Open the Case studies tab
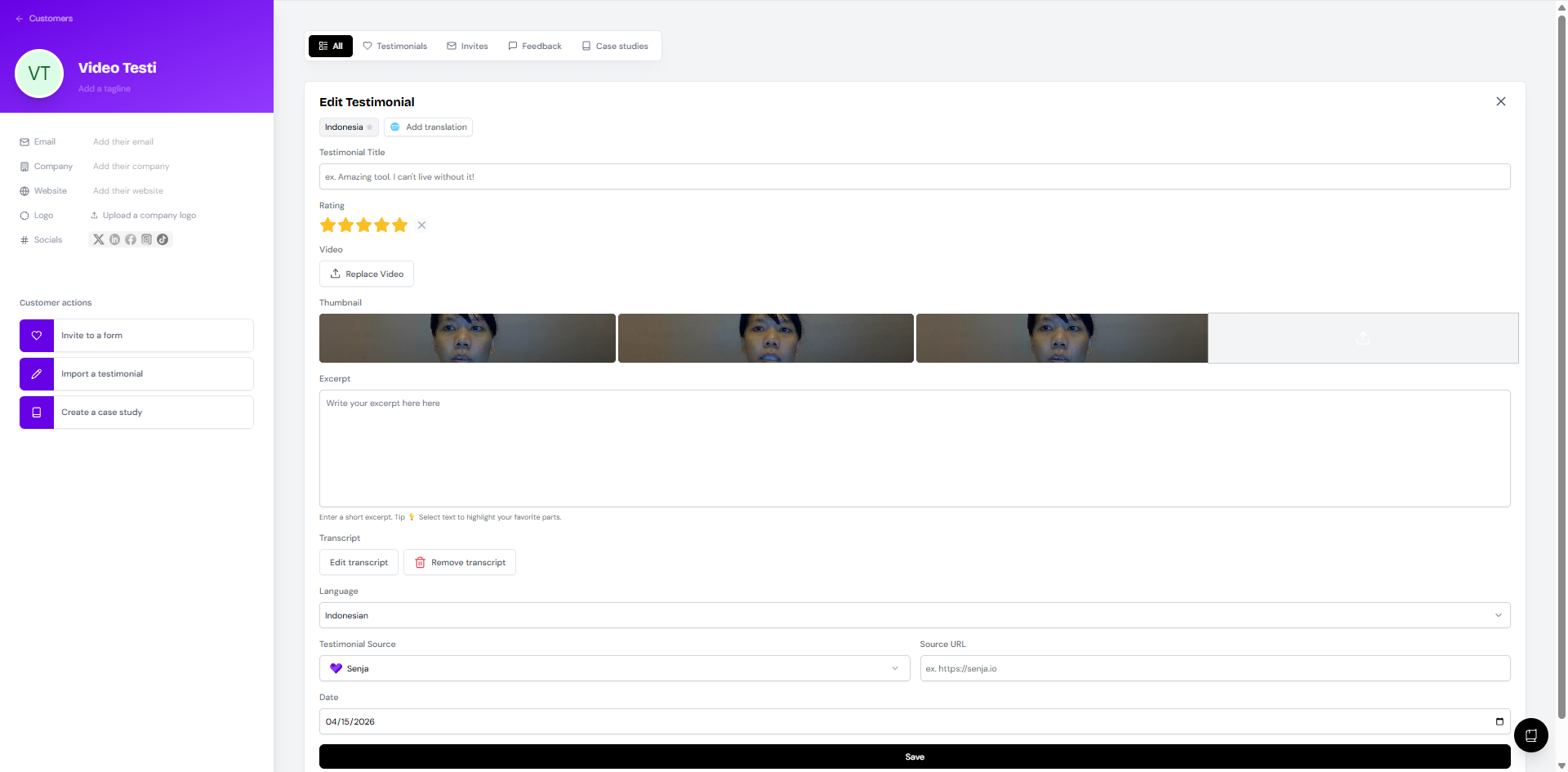Viewport: 1568px width, 772px height. click(615, 46)
